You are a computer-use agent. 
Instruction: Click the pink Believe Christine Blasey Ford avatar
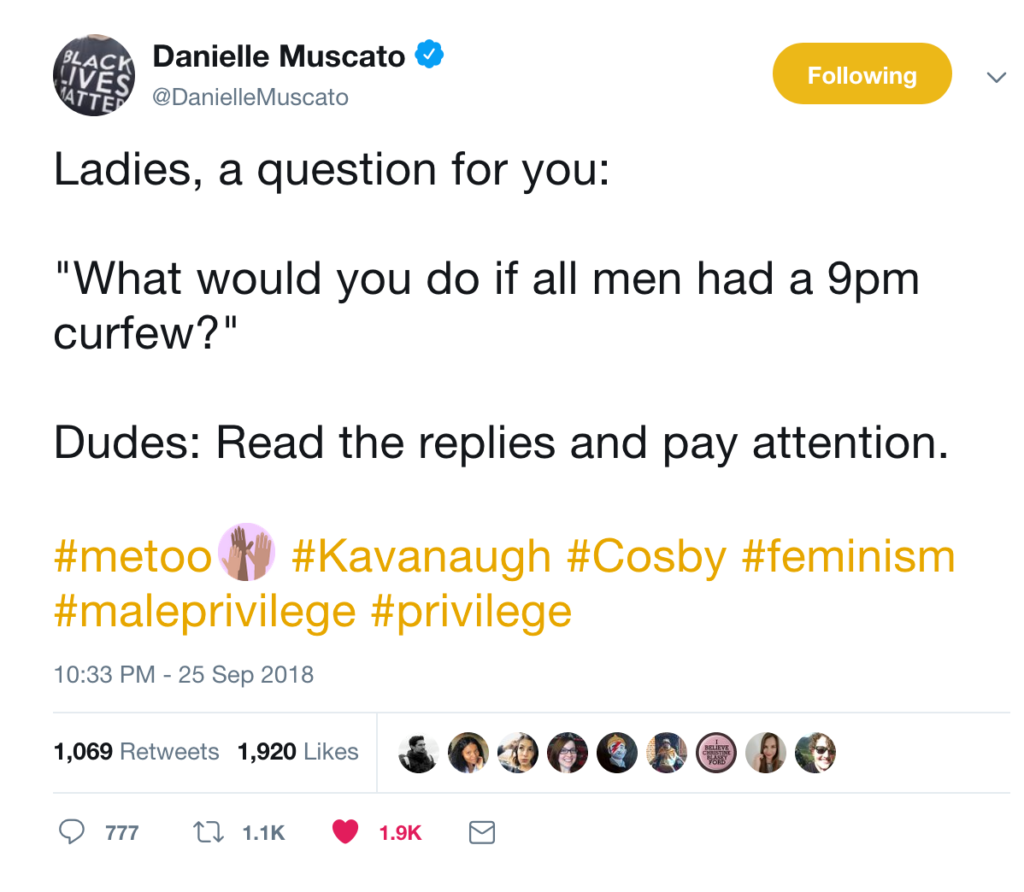(x=716, y=753)
